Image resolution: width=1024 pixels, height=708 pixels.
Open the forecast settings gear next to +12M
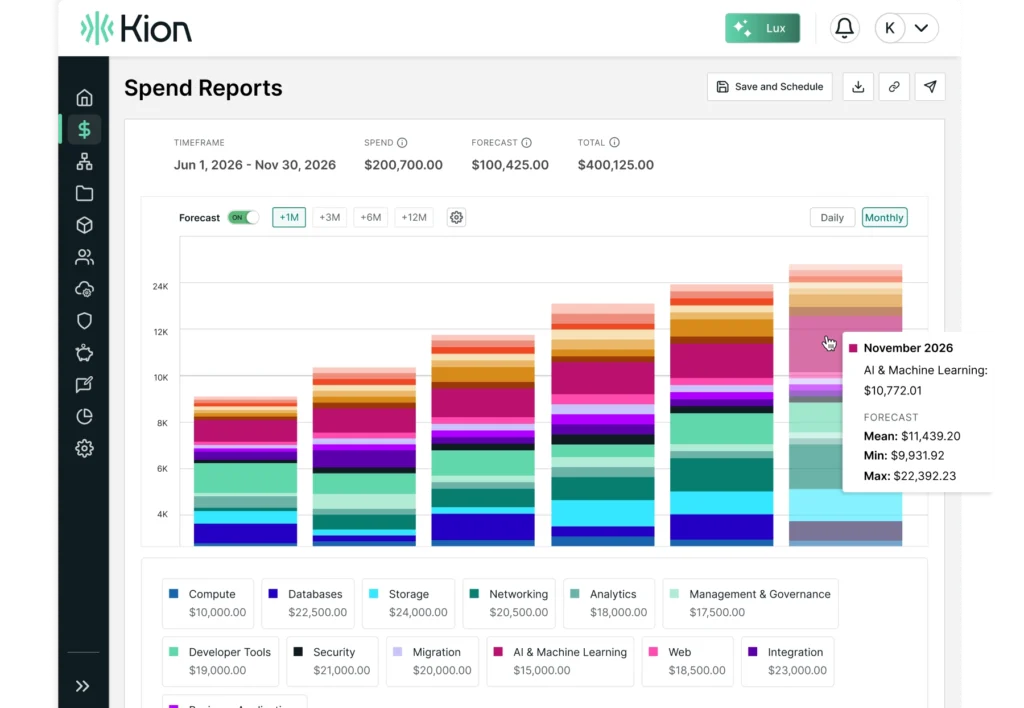(456, 217)
